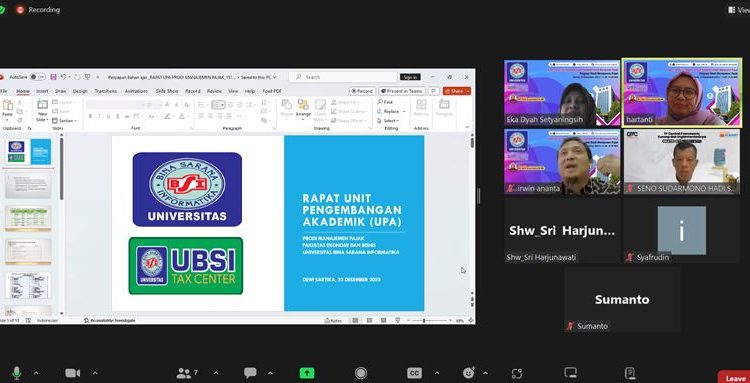
Task: Start Slide Show from status bar icon
Action: (397, 320)
